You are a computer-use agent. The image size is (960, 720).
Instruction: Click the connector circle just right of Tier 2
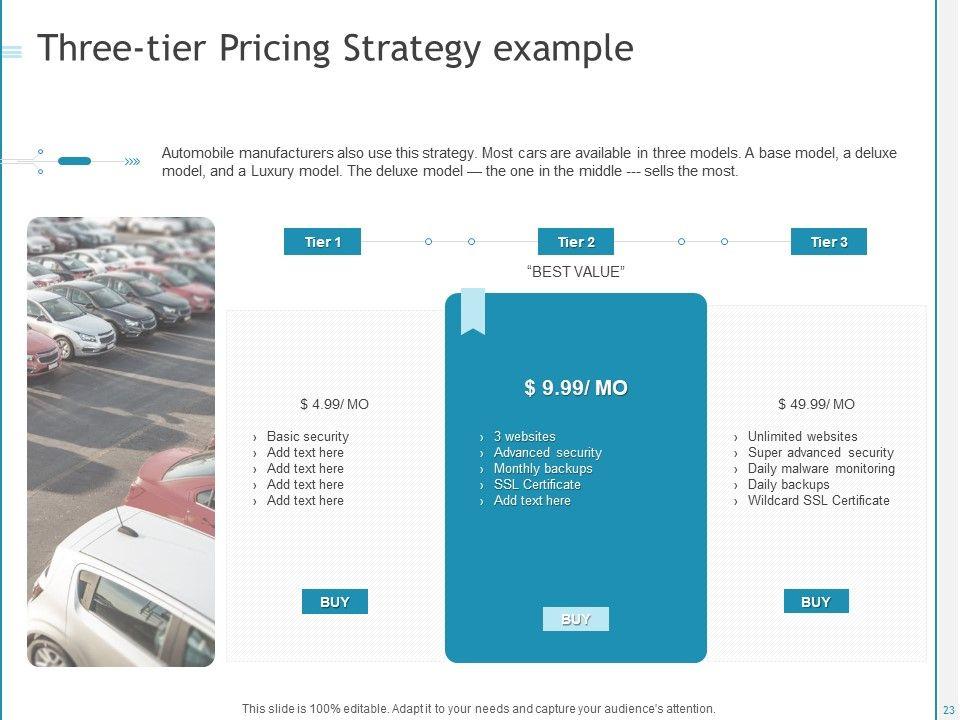tap(681, 242)
